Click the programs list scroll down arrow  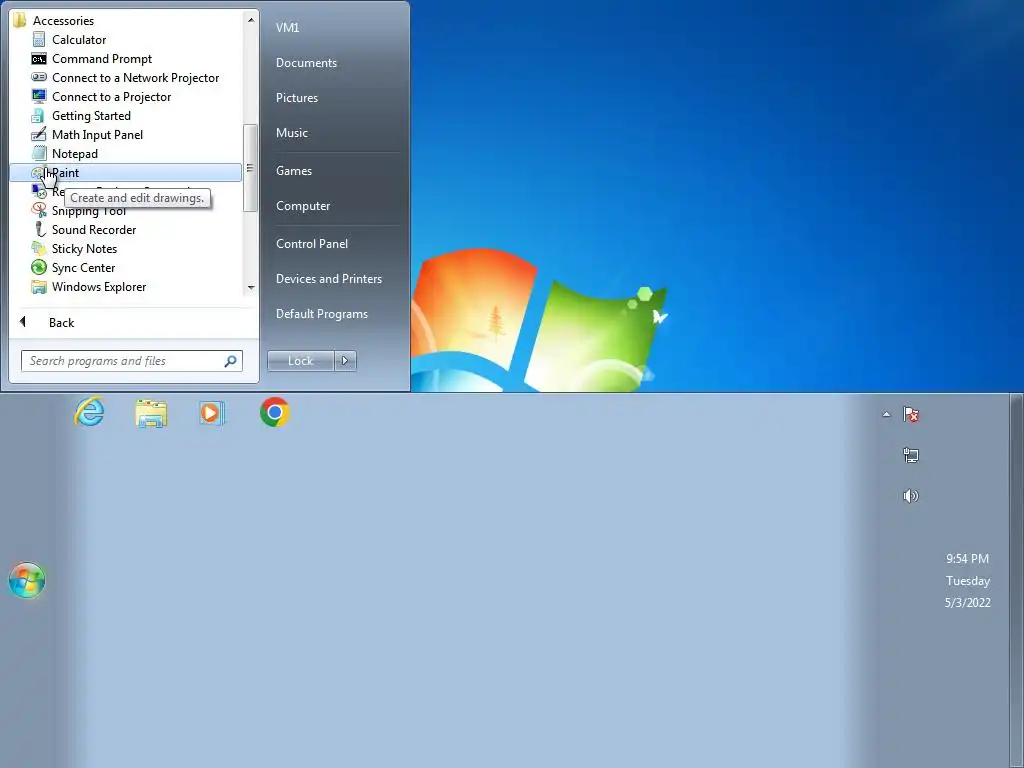coord(251,287)
